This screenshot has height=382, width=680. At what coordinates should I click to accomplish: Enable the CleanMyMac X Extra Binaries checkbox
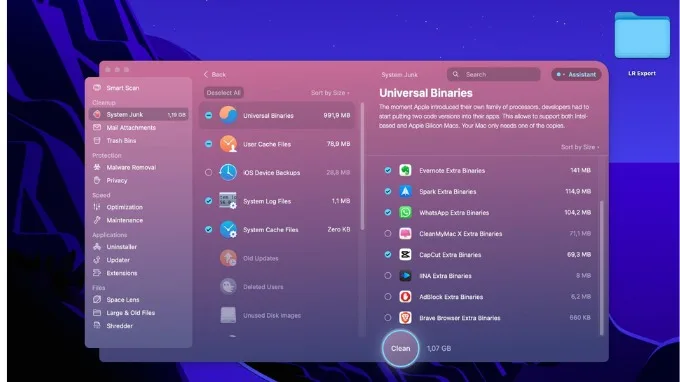click(x=388, y=233)
